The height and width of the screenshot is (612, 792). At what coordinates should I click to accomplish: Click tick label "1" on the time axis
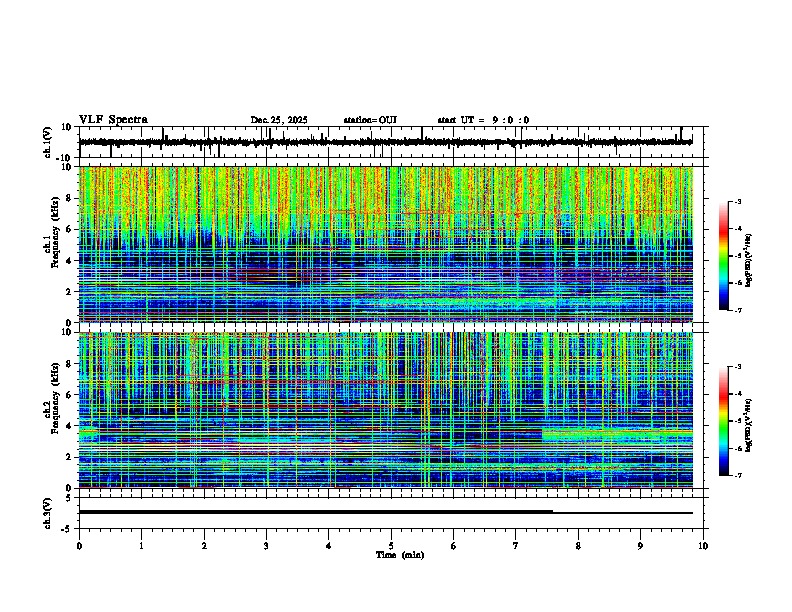[141, 546]
